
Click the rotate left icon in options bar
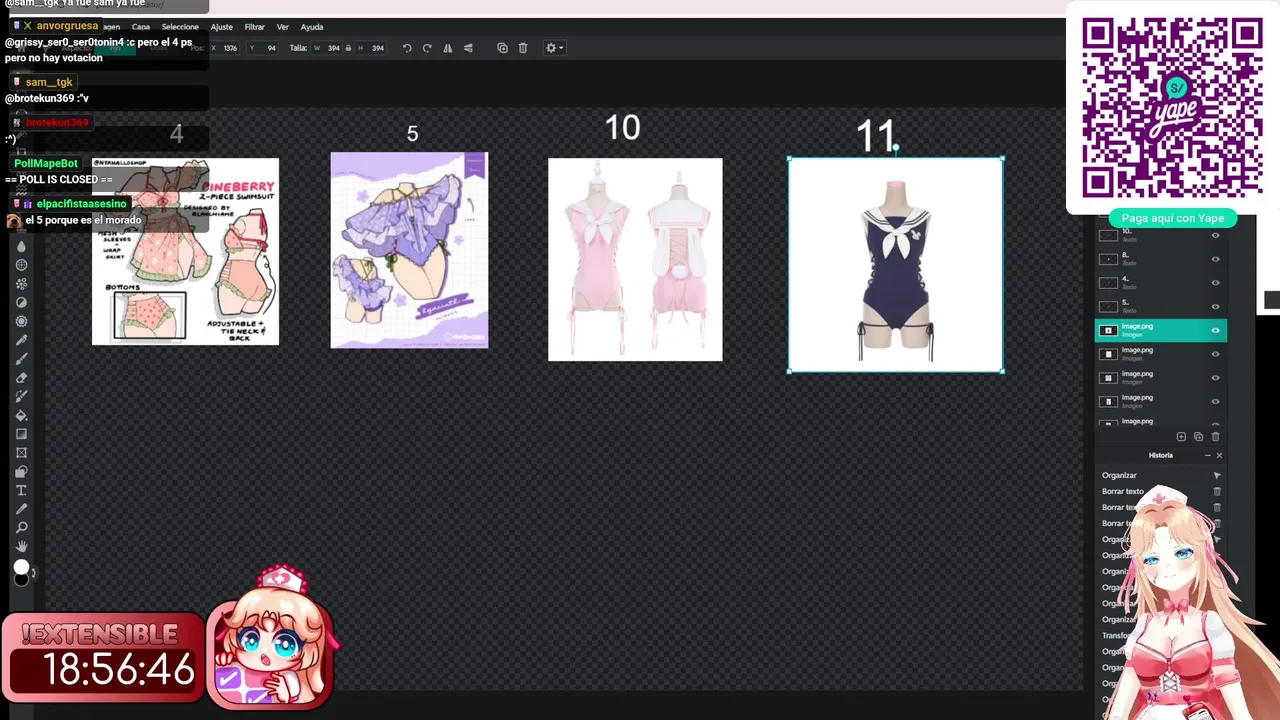pos(407,48)
